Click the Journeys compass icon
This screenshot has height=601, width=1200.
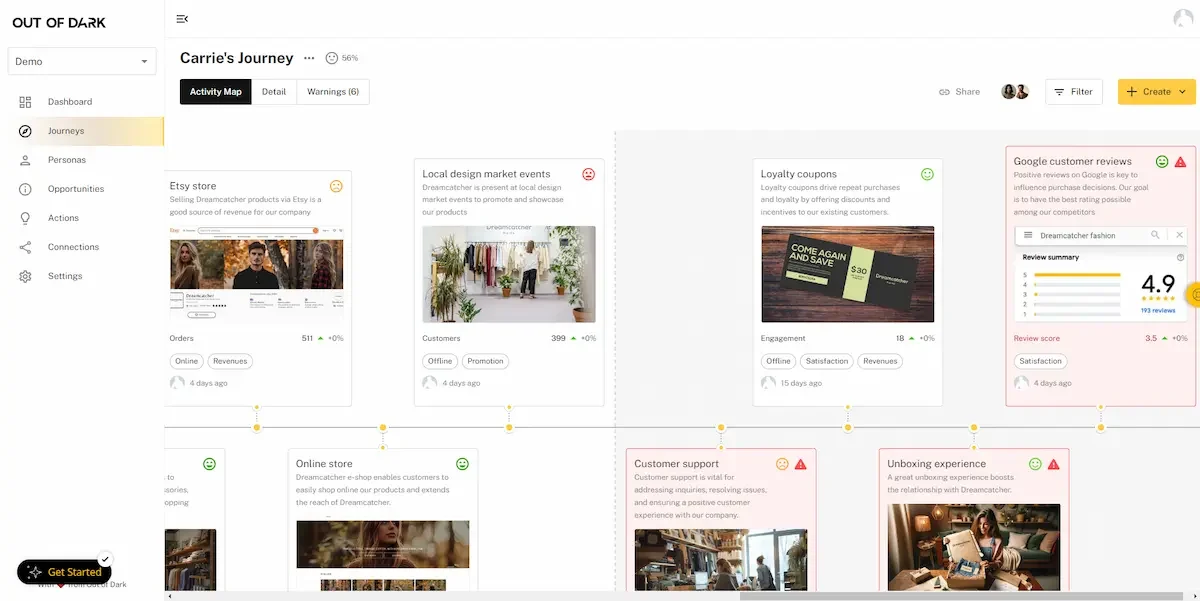point(25,131)
